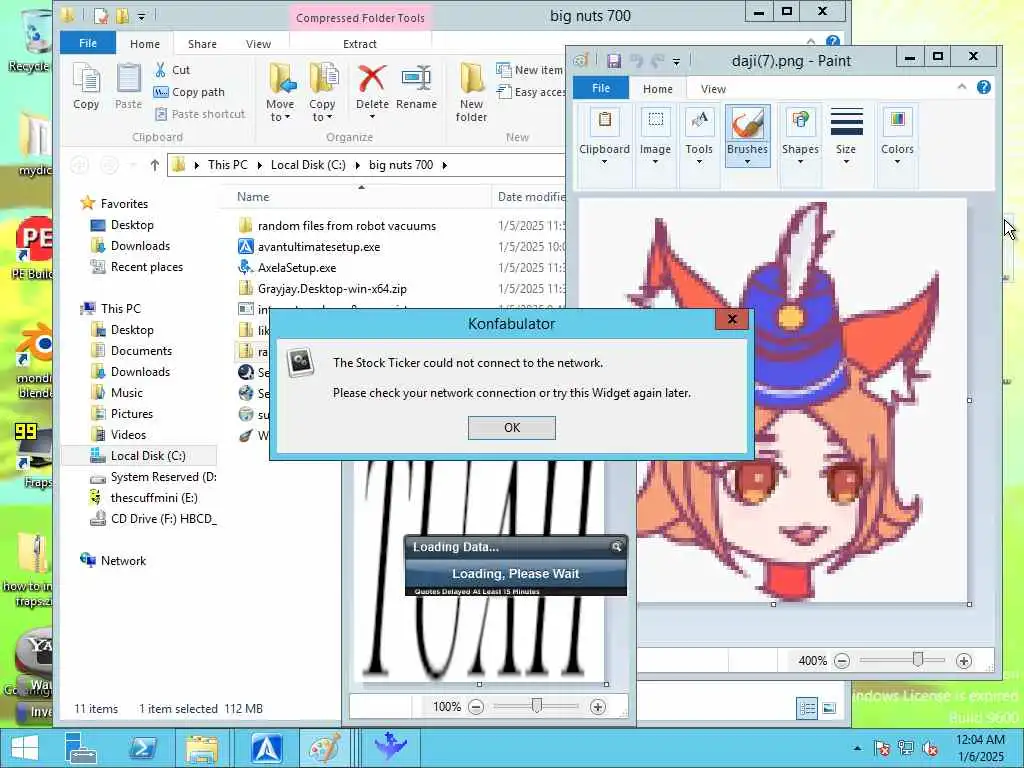Image resolution: width=1024 pixels, height=768 pixels.
Task: Expand the Paint Tools group dropdown
Action: [x=699, y=162]
